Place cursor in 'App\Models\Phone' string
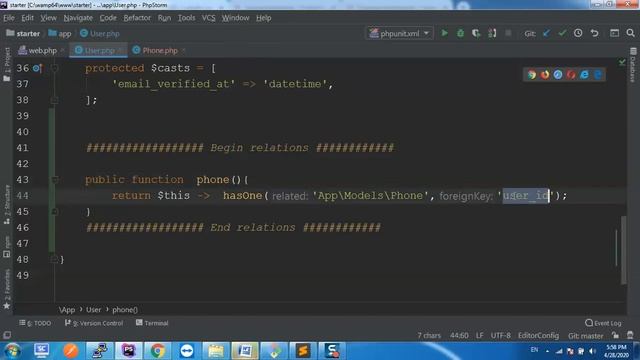Screen dimensions: 640x360 click(370, 196)
